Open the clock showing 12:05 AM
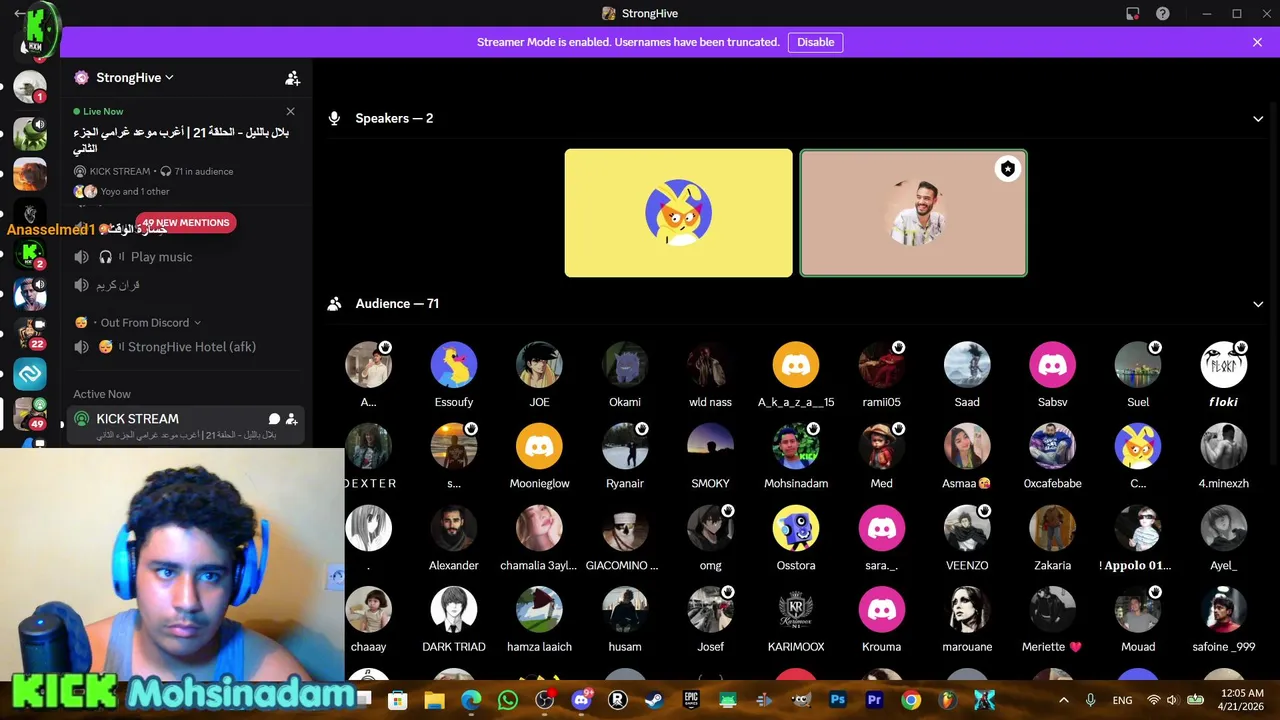 pos(1241,700)
